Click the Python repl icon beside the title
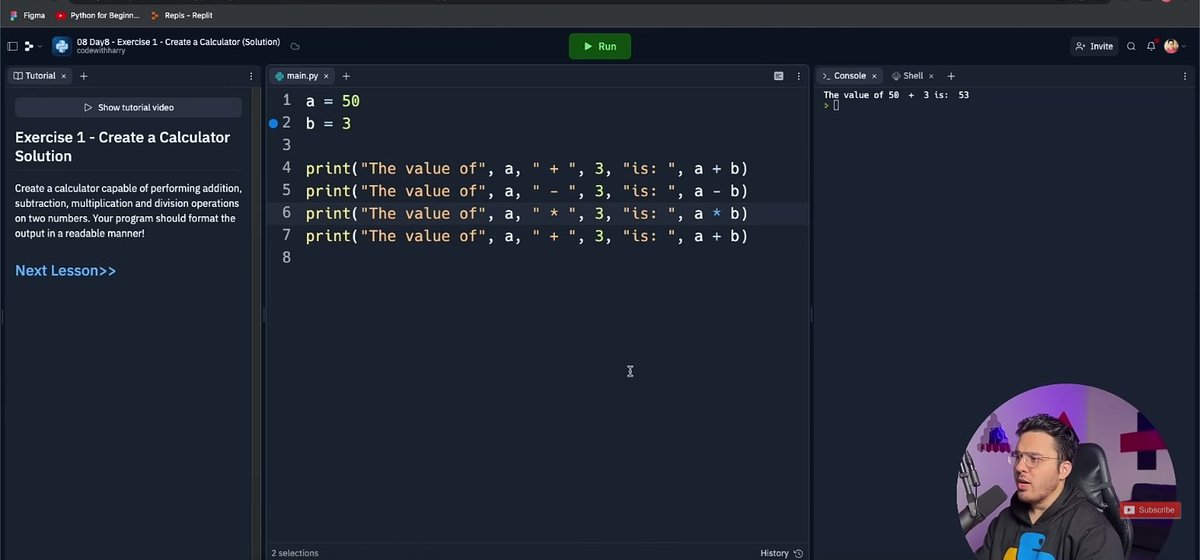Image resolution: width=1200 pixels, height=560 pixels. click(x=61, y=46)
